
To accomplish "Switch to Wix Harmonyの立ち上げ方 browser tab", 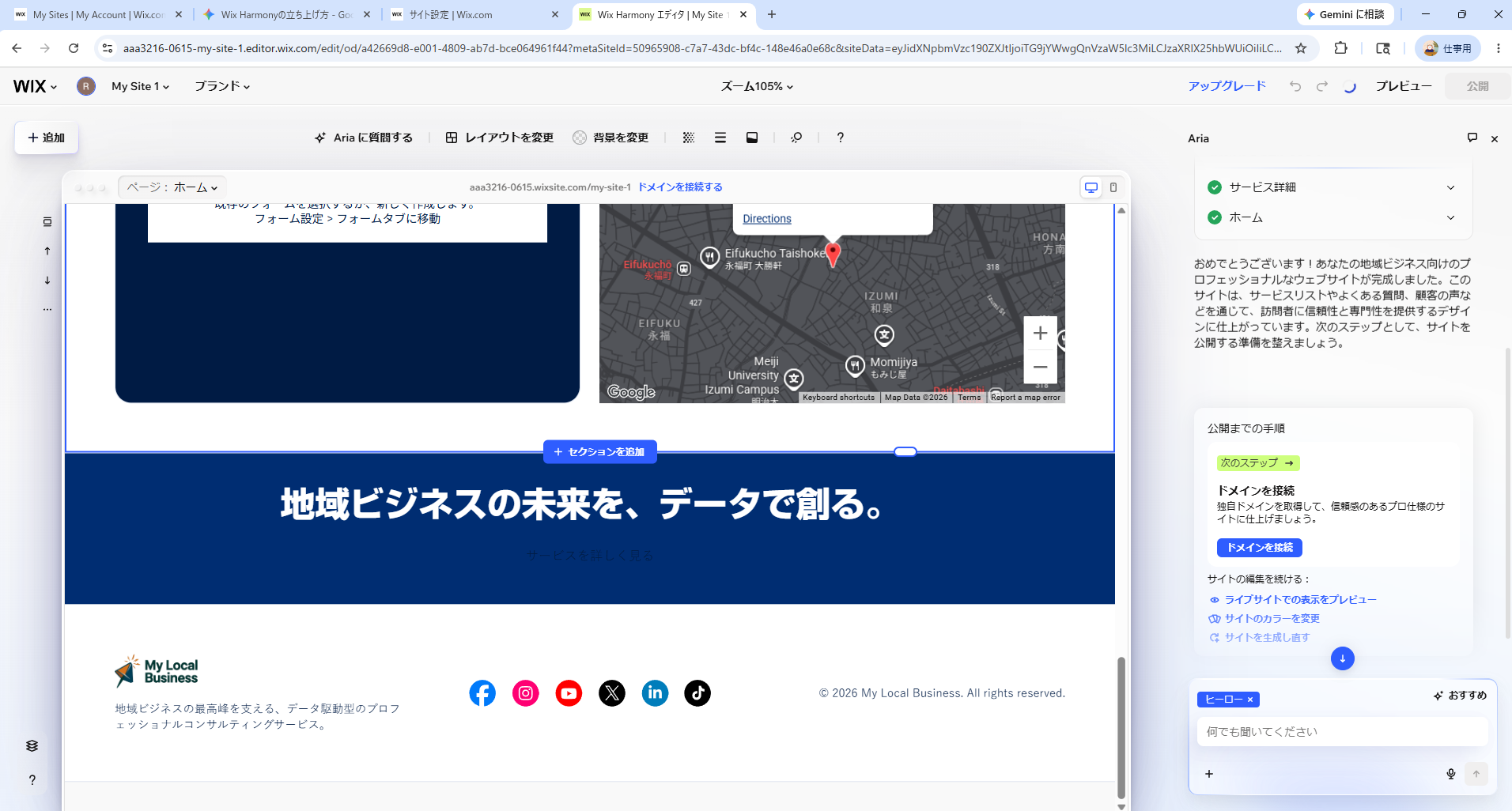I will (x=286, y=14).
